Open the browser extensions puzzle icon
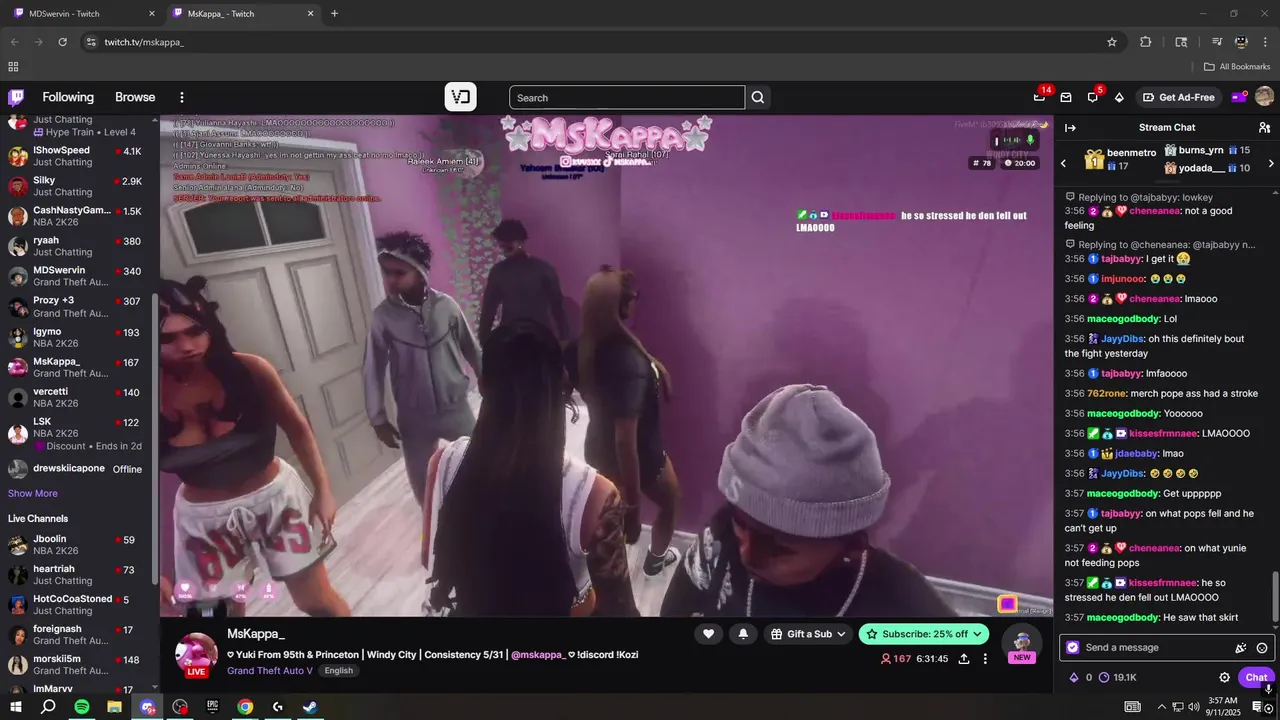 click(x=1146, y=42)
